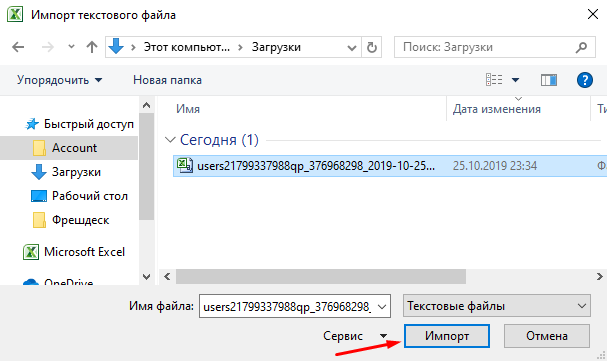Click the search magnifier icon
Screen dimensions: 607x361
[x=581, y=47]
